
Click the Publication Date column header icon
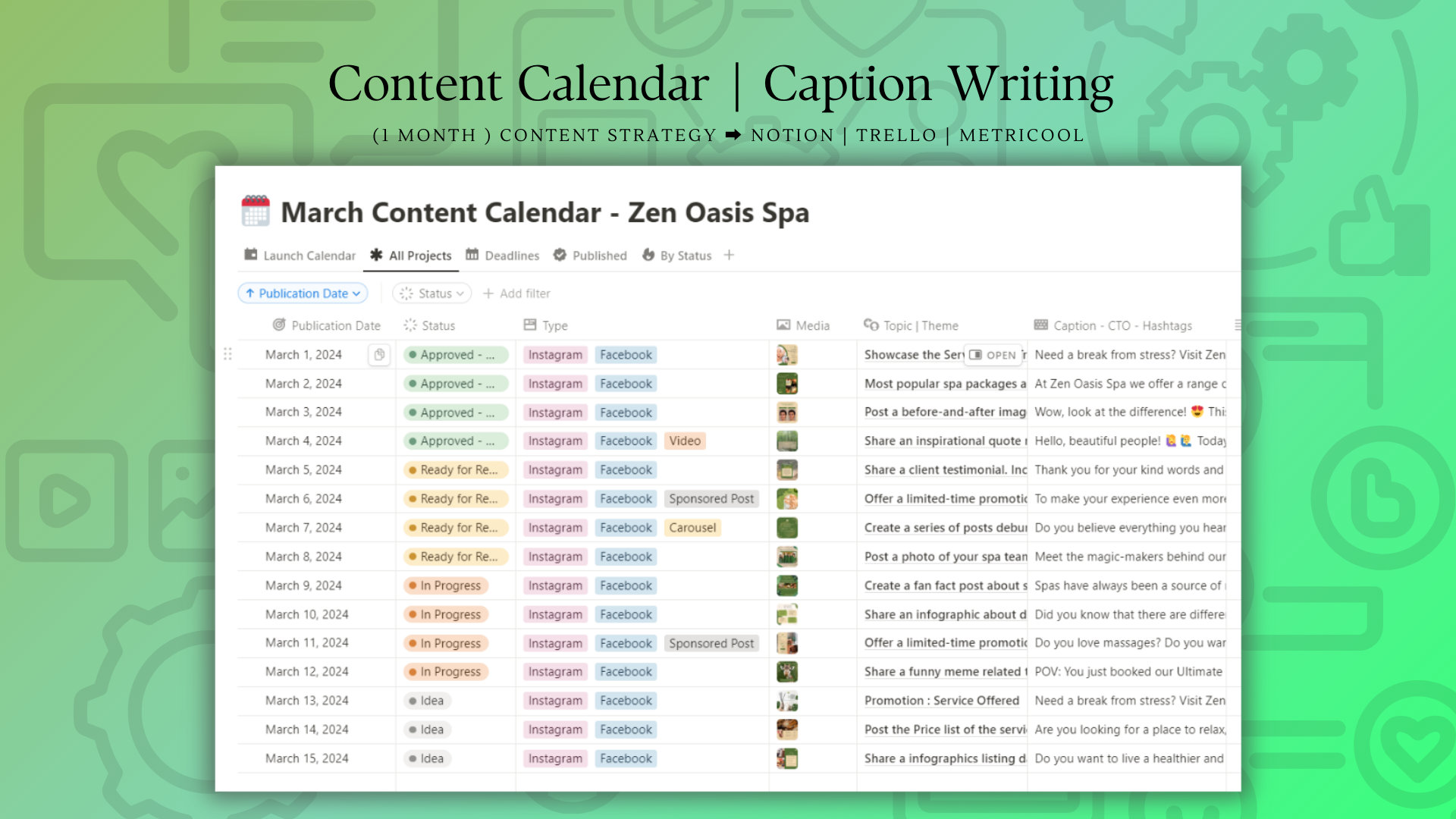(279, 325)
